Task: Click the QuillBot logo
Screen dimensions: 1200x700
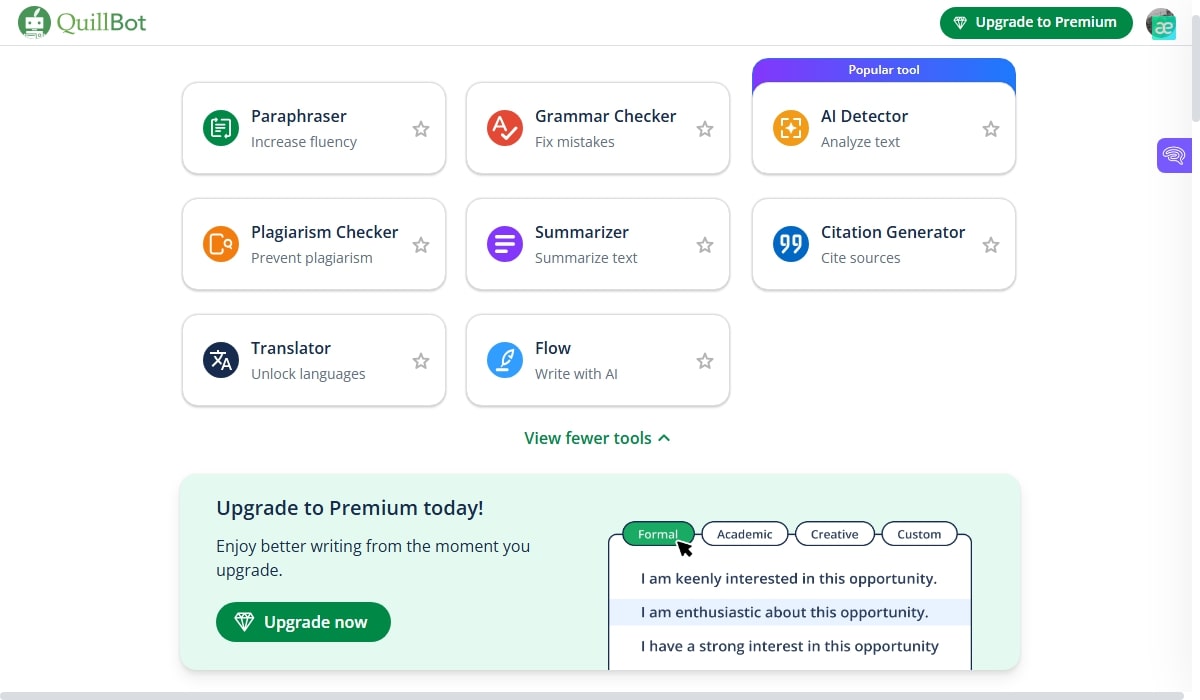Action: 82,22
